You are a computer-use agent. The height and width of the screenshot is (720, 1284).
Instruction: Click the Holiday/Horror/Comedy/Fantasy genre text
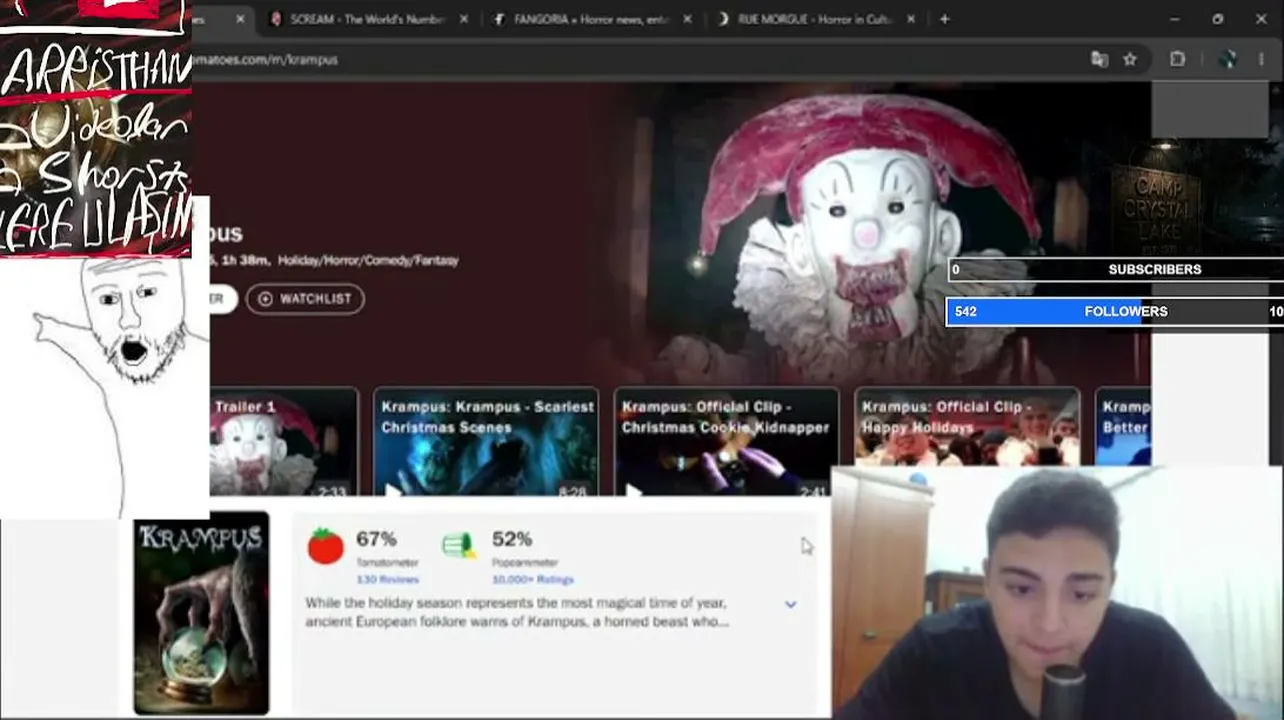(x=368, y=260)
